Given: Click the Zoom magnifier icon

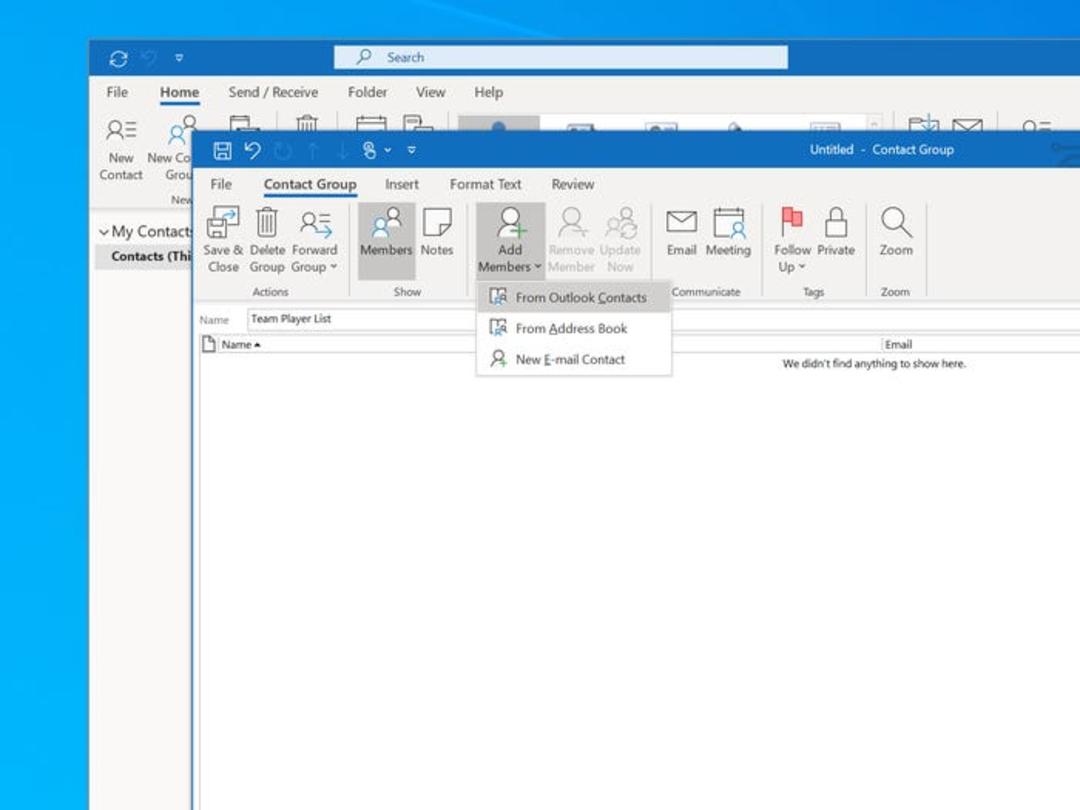Looking at the screenshot, I should tap(895, 222).
